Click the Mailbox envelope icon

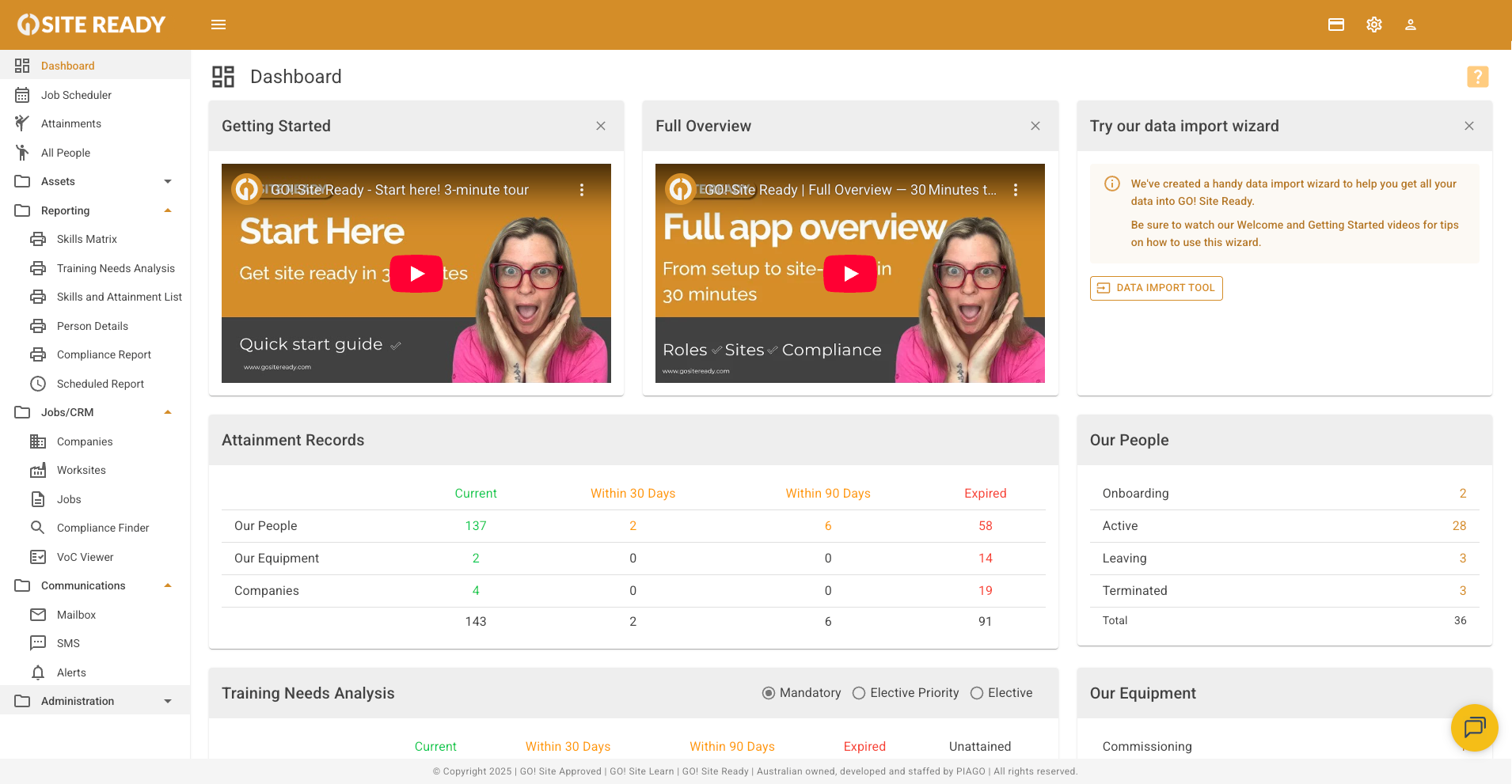click(38, 615)
